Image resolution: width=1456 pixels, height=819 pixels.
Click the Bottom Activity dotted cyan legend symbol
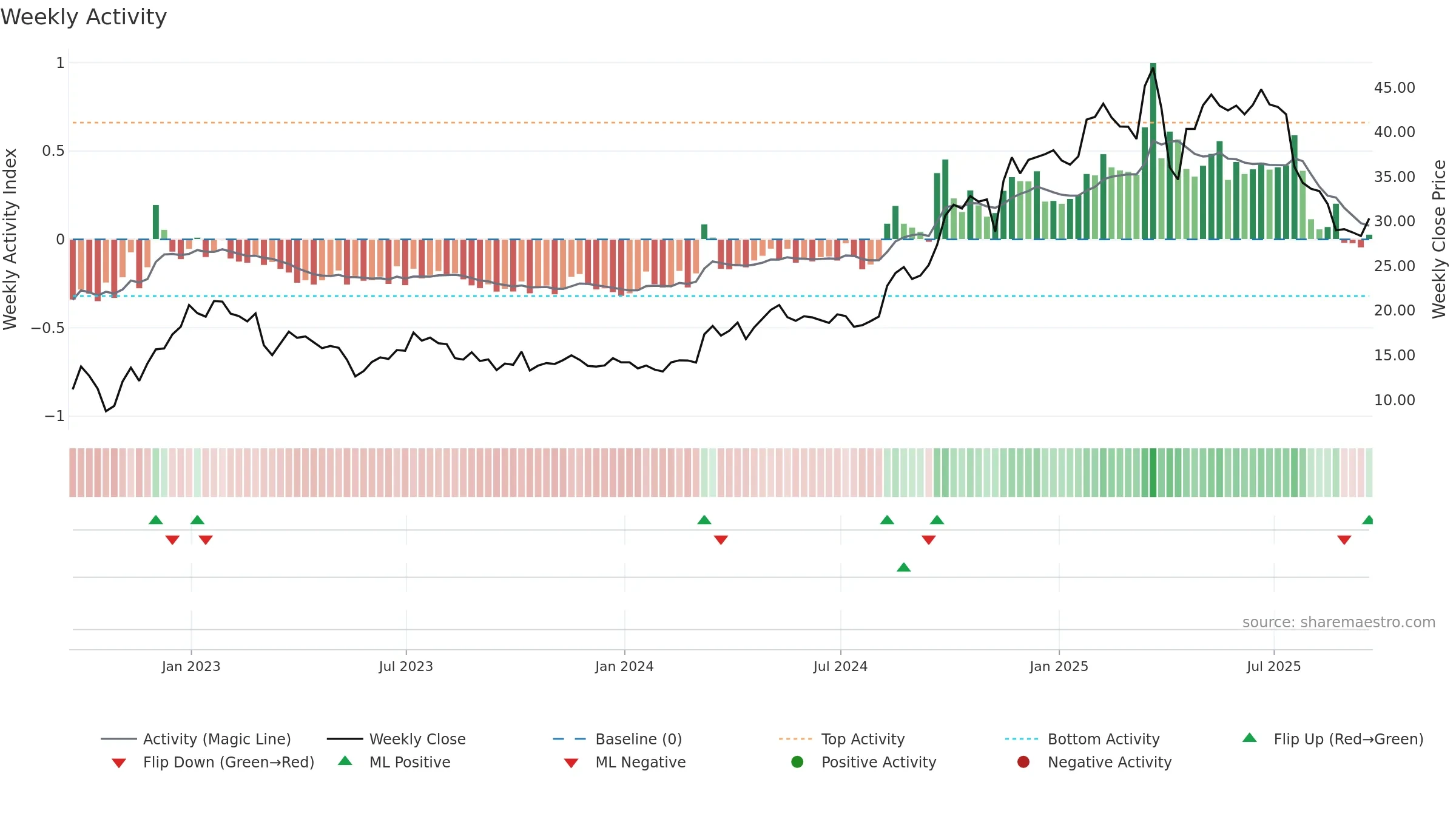[1022, 739]
